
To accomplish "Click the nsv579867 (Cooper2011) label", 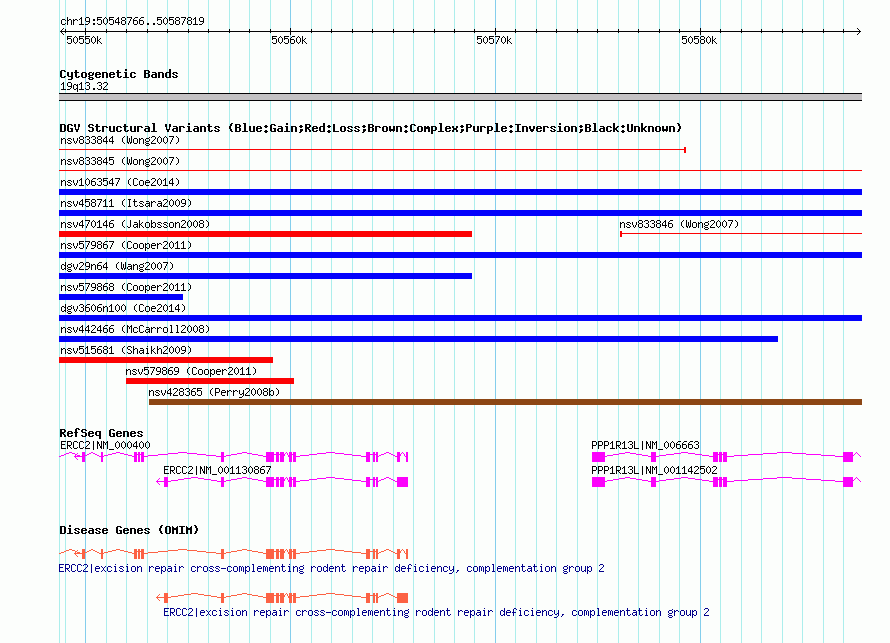I will point(126,245).
